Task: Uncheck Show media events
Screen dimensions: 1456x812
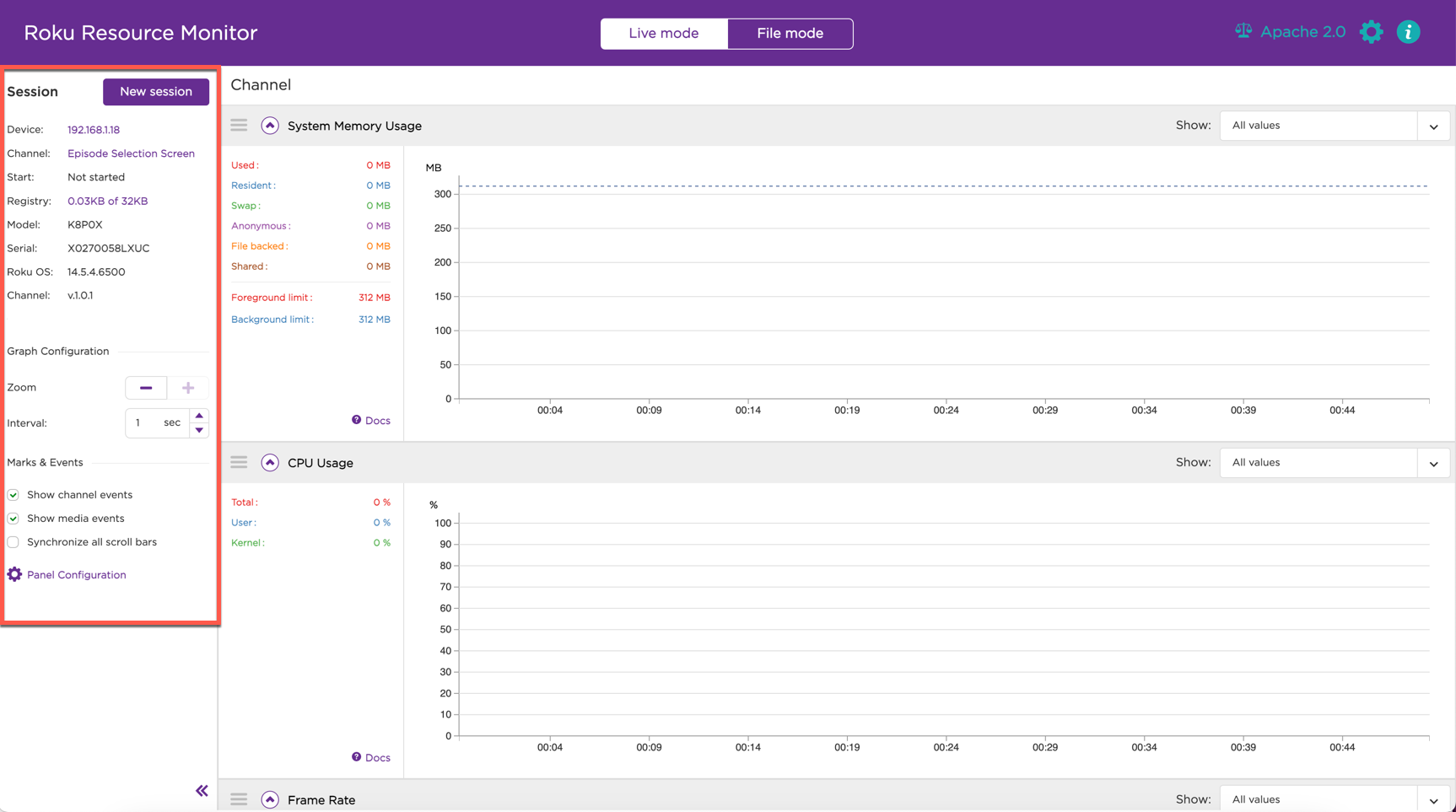Action: (13, 519)
